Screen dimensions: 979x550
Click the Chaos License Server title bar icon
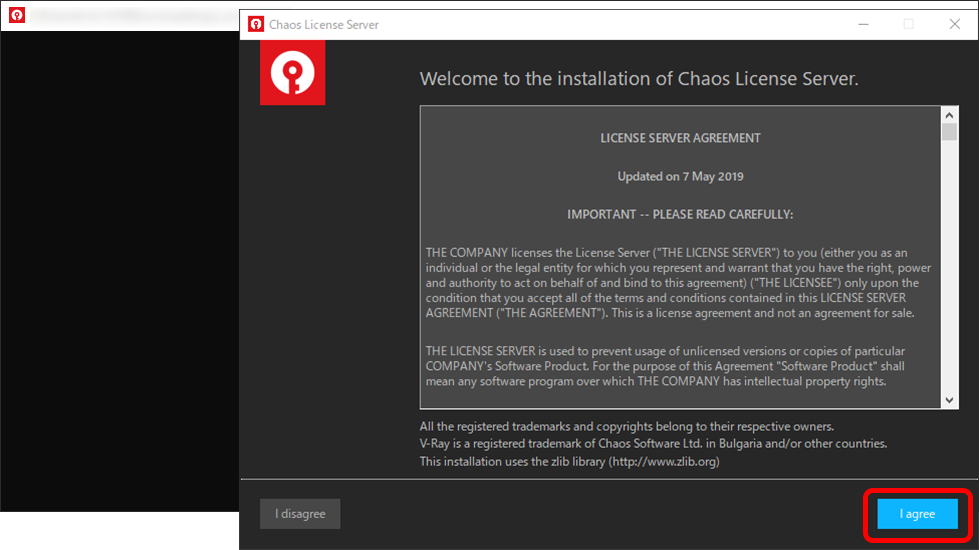click(256, 24)
